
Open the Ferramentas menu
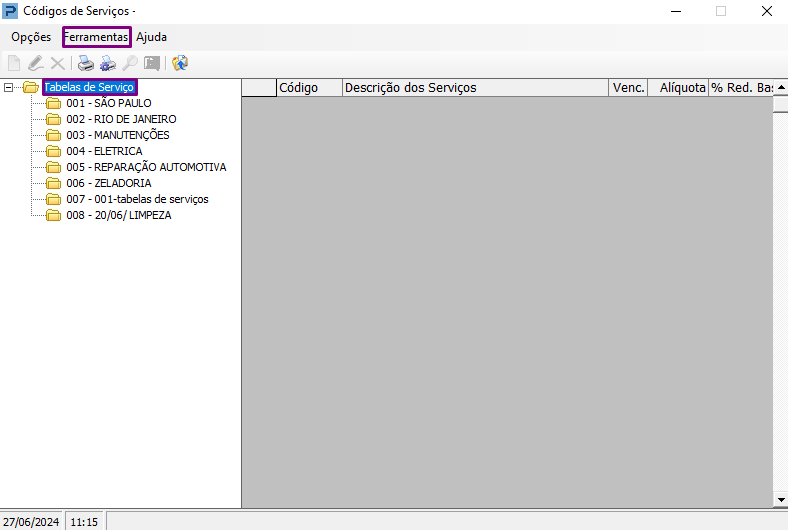(96, 37)
